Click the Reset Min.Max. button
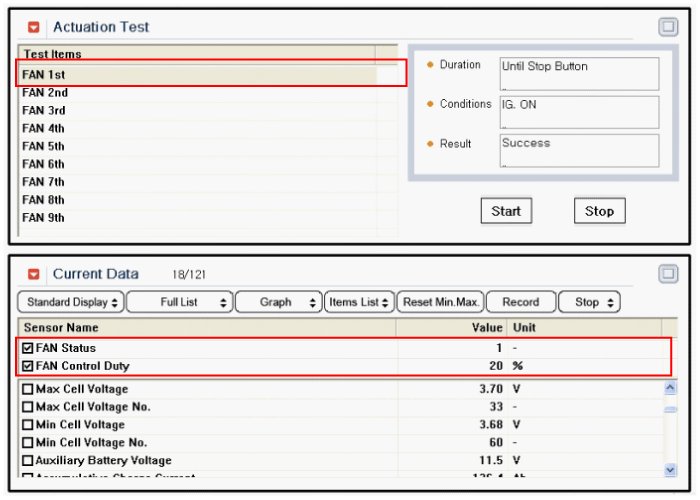Image resolution: width=700 pixels, height=500 pixels. click(441, 302)
